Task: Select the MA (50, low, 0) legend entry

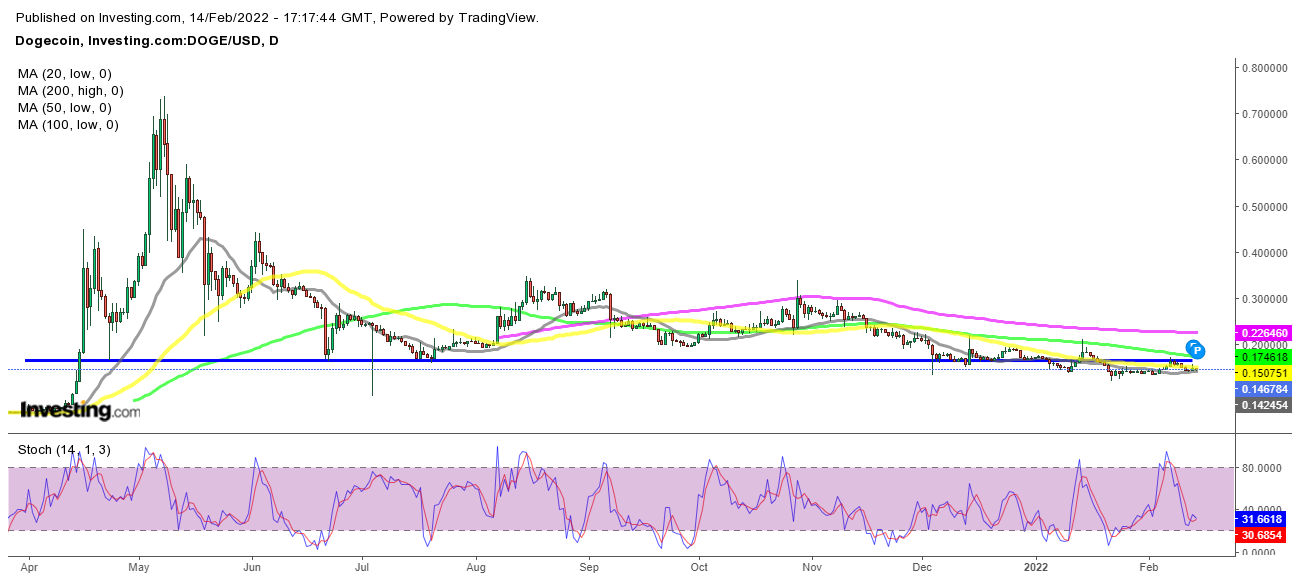Action: (64, 108)
